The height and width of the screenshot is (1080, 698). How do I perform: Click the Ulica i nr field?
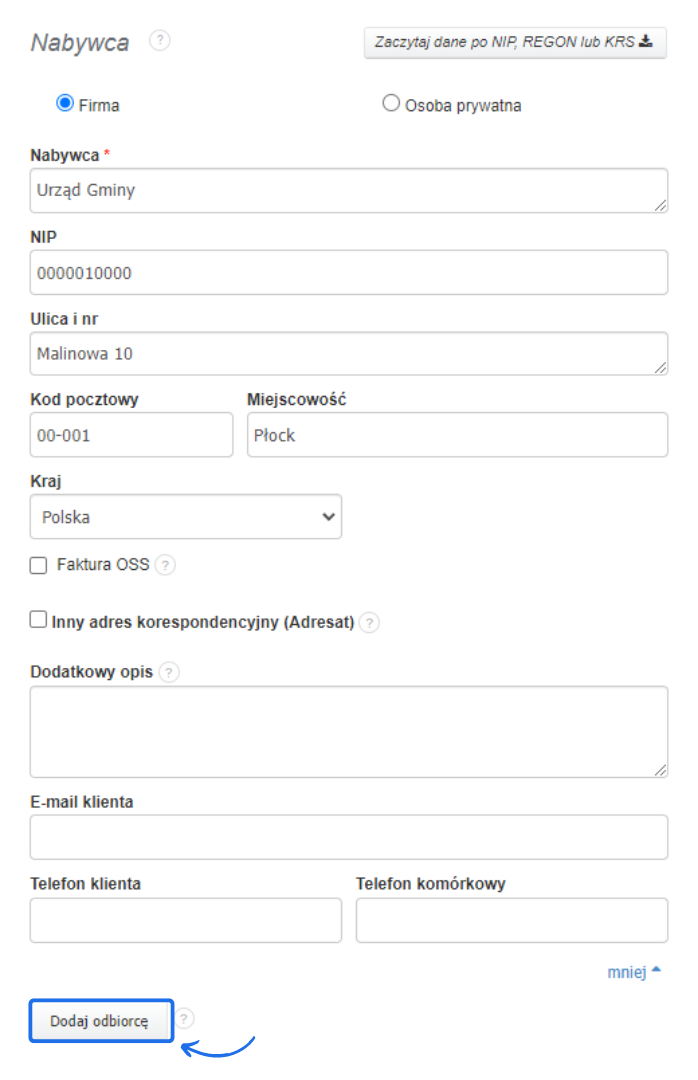click(348, 354)
